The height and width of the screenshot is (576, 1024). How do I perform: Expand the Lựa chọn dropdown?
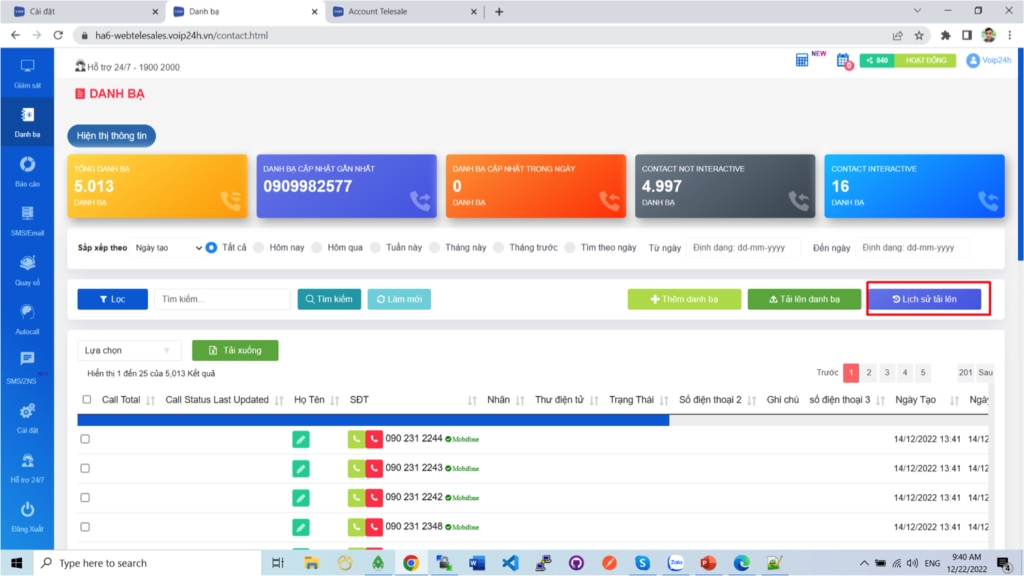tap(129, 350)
